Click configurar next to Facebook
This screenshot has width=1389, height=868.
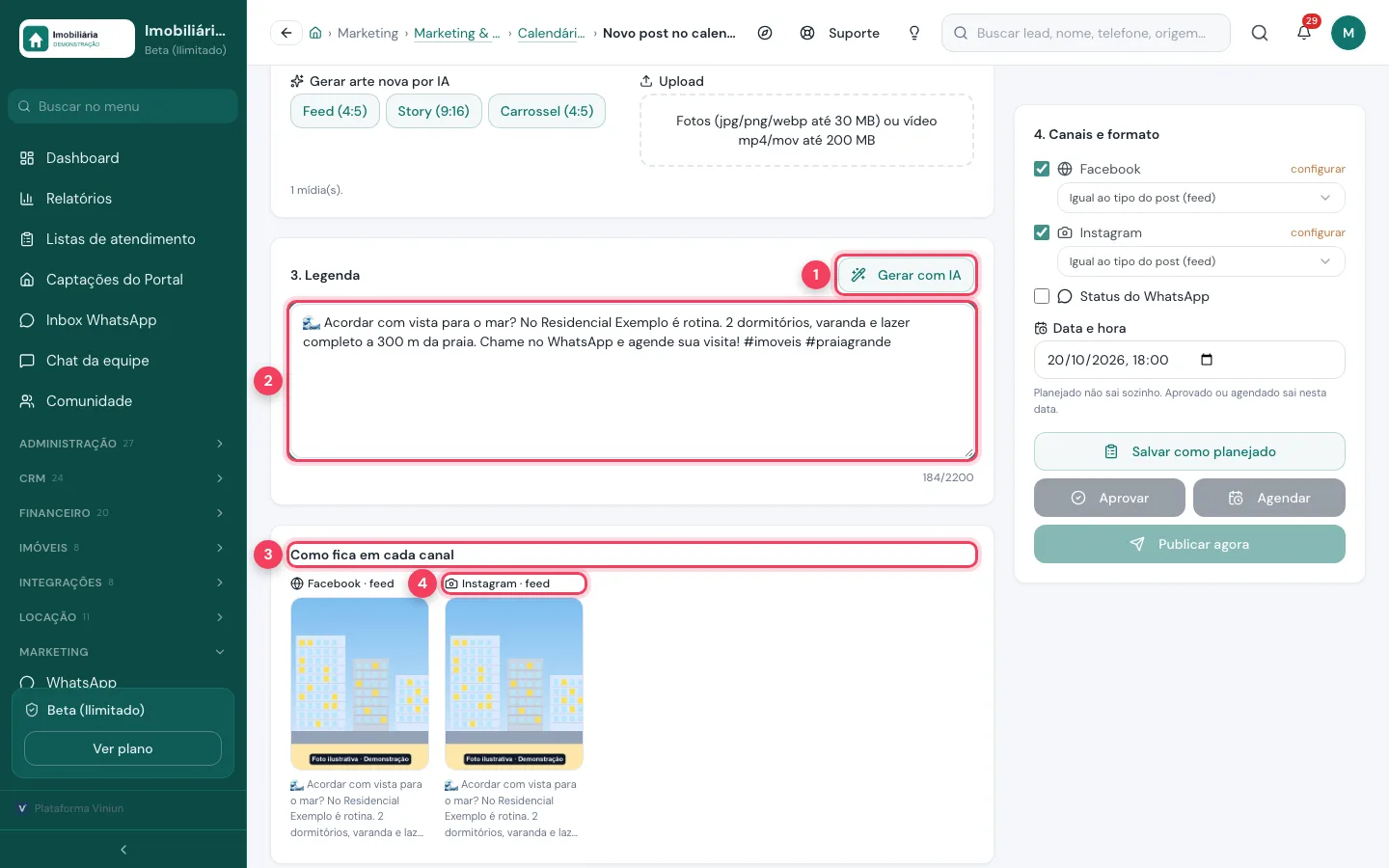pyautogui.click(x=1318, y=169)
